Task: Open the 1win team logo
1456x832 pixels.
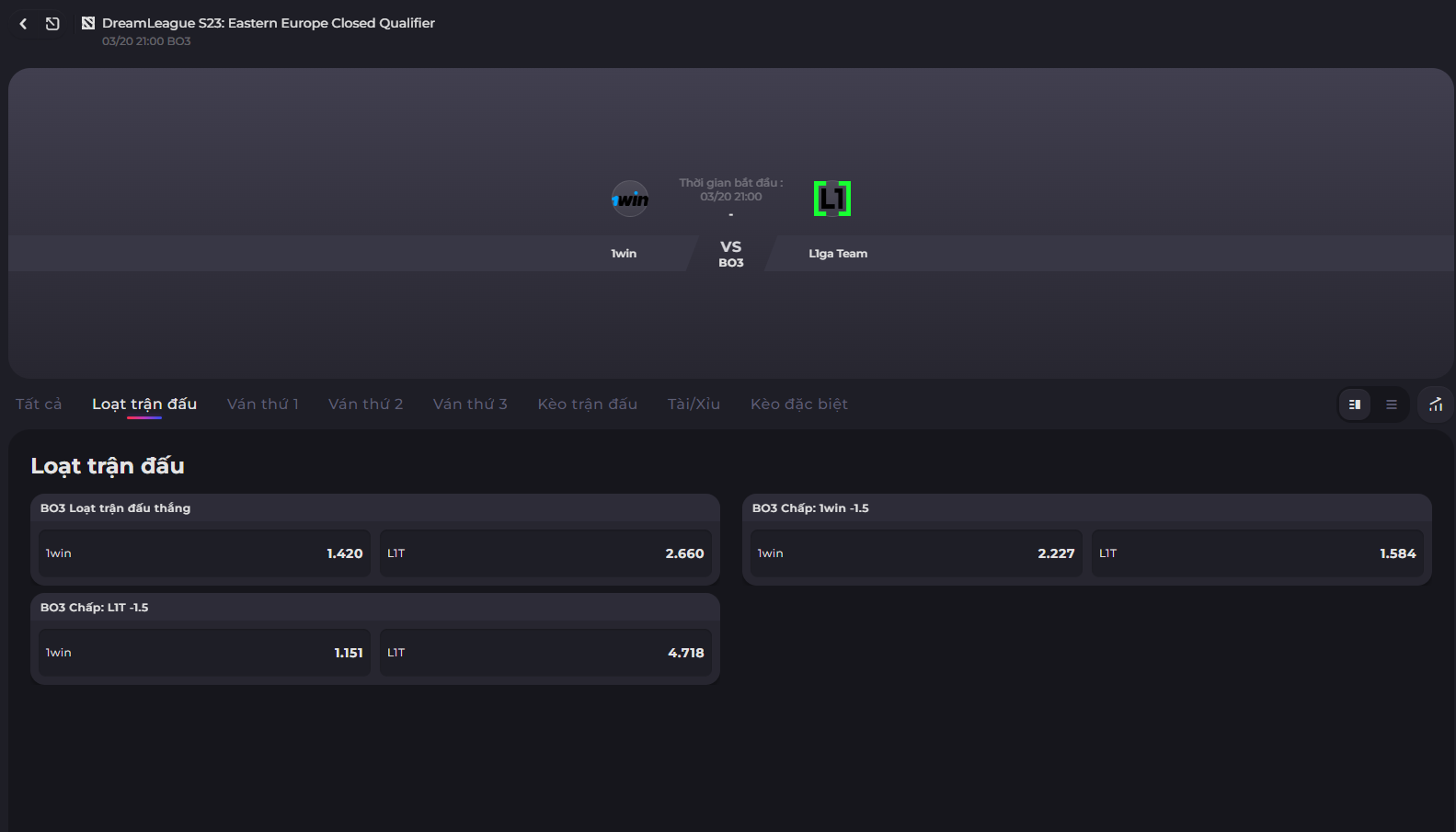Action: (x=630, y=199)
